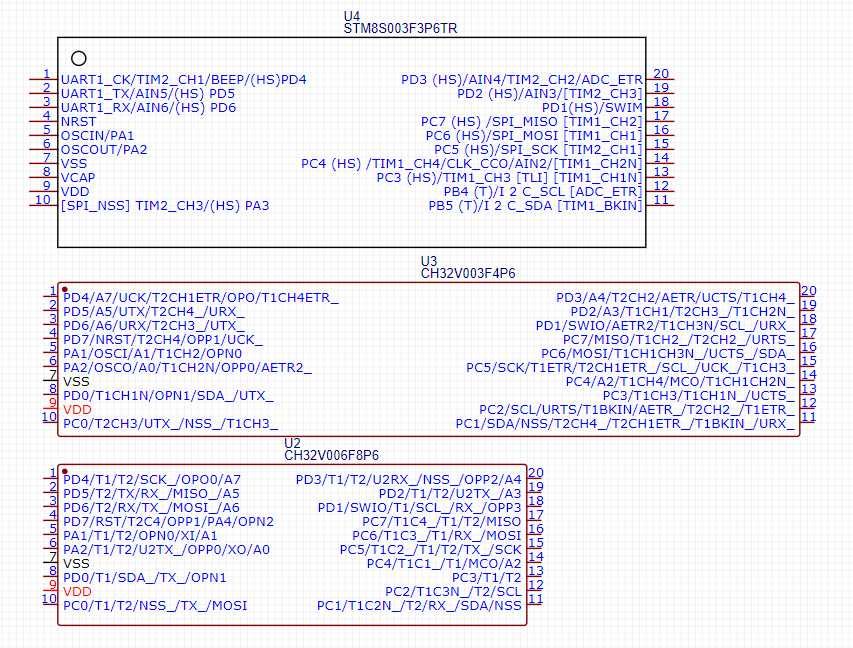Select VCAP pin label on U4

(x=78, y=178)
